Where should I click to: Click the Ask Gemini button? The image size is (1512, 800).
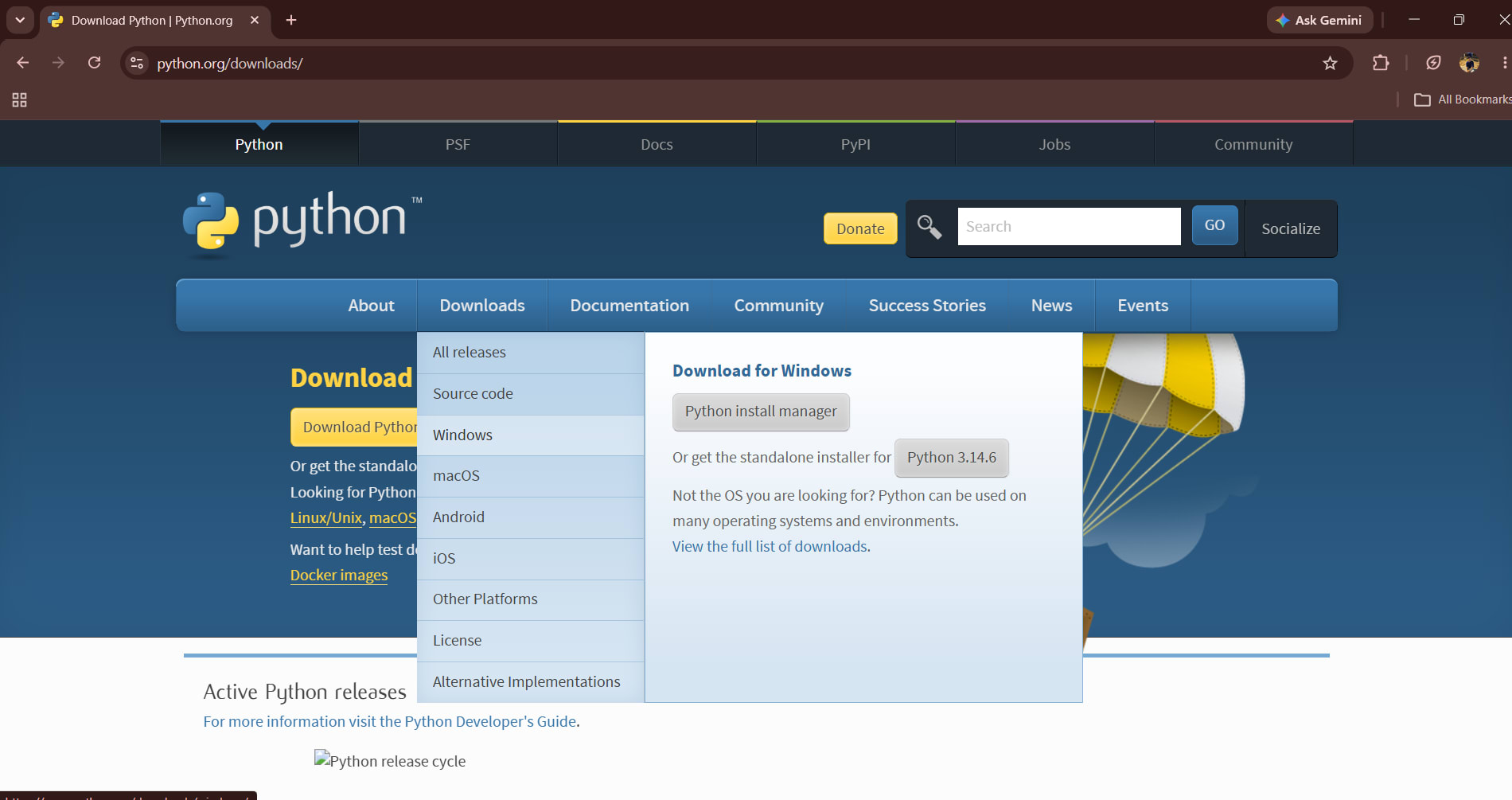(1319, 20)
